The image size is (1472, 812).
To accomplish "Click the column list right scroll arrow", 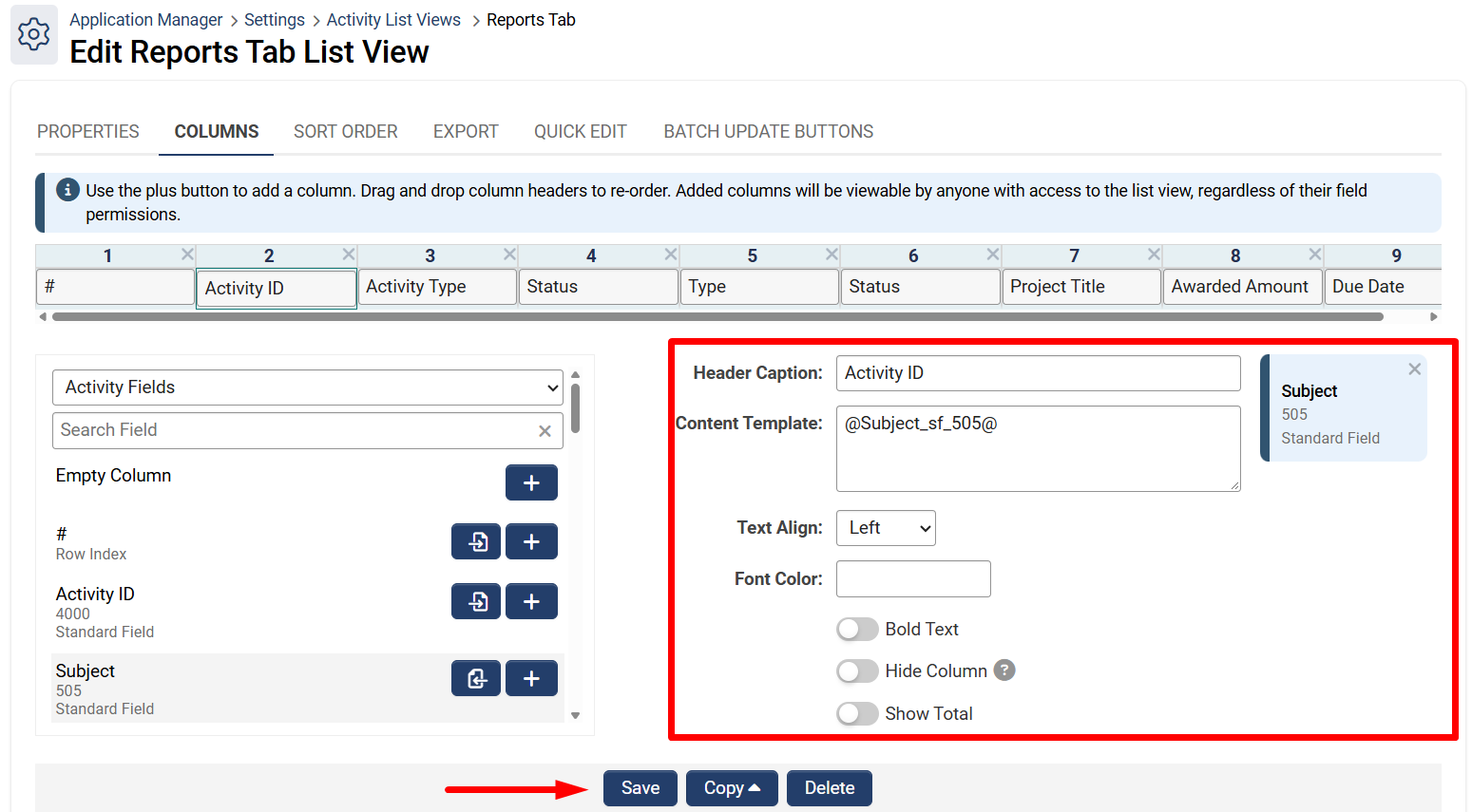I will click(x=1434, y=317).
